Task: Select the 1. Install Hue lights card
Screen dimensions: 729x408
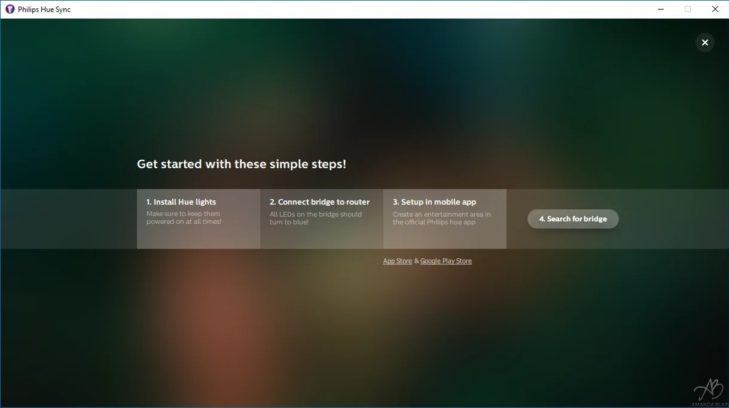Action: click(199, 219)
